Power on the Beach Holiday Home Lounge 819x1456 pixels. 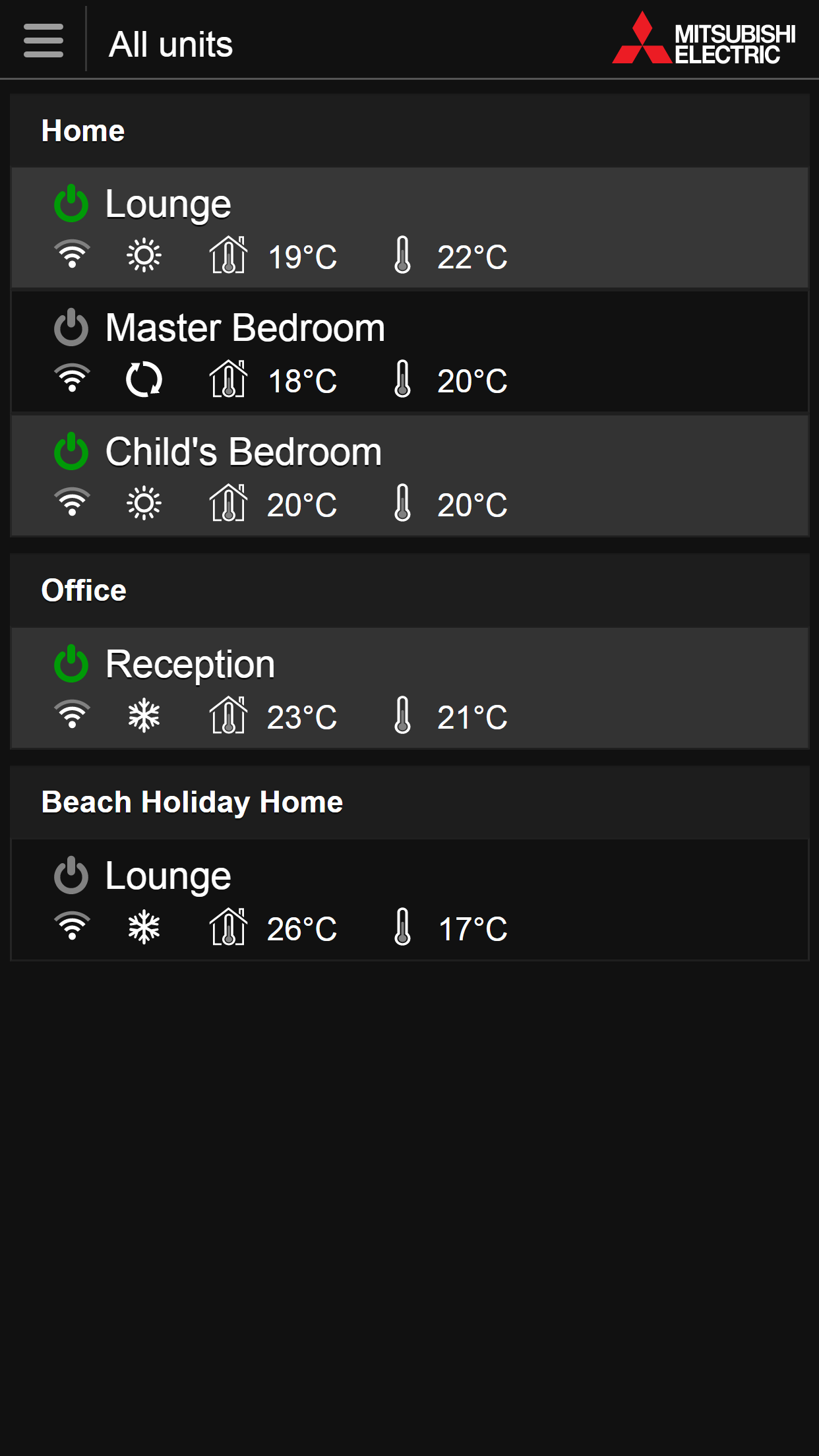pos(71,876)
